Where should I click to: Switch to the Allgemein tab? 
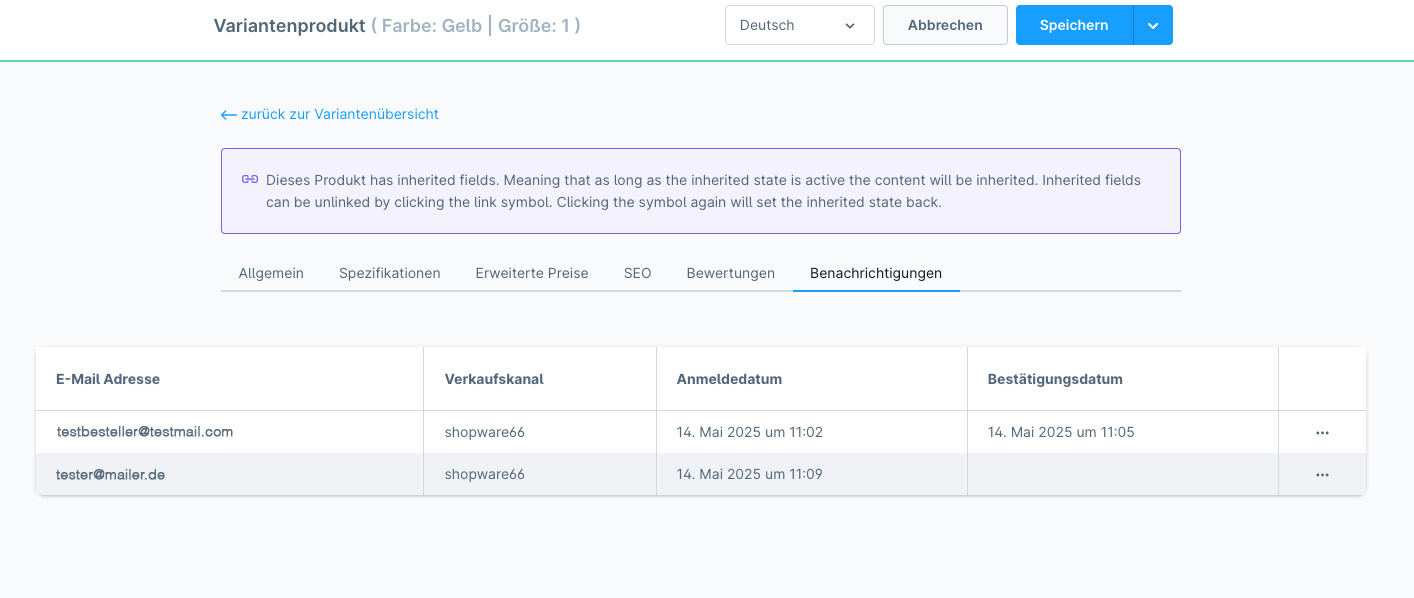point(271,273)
